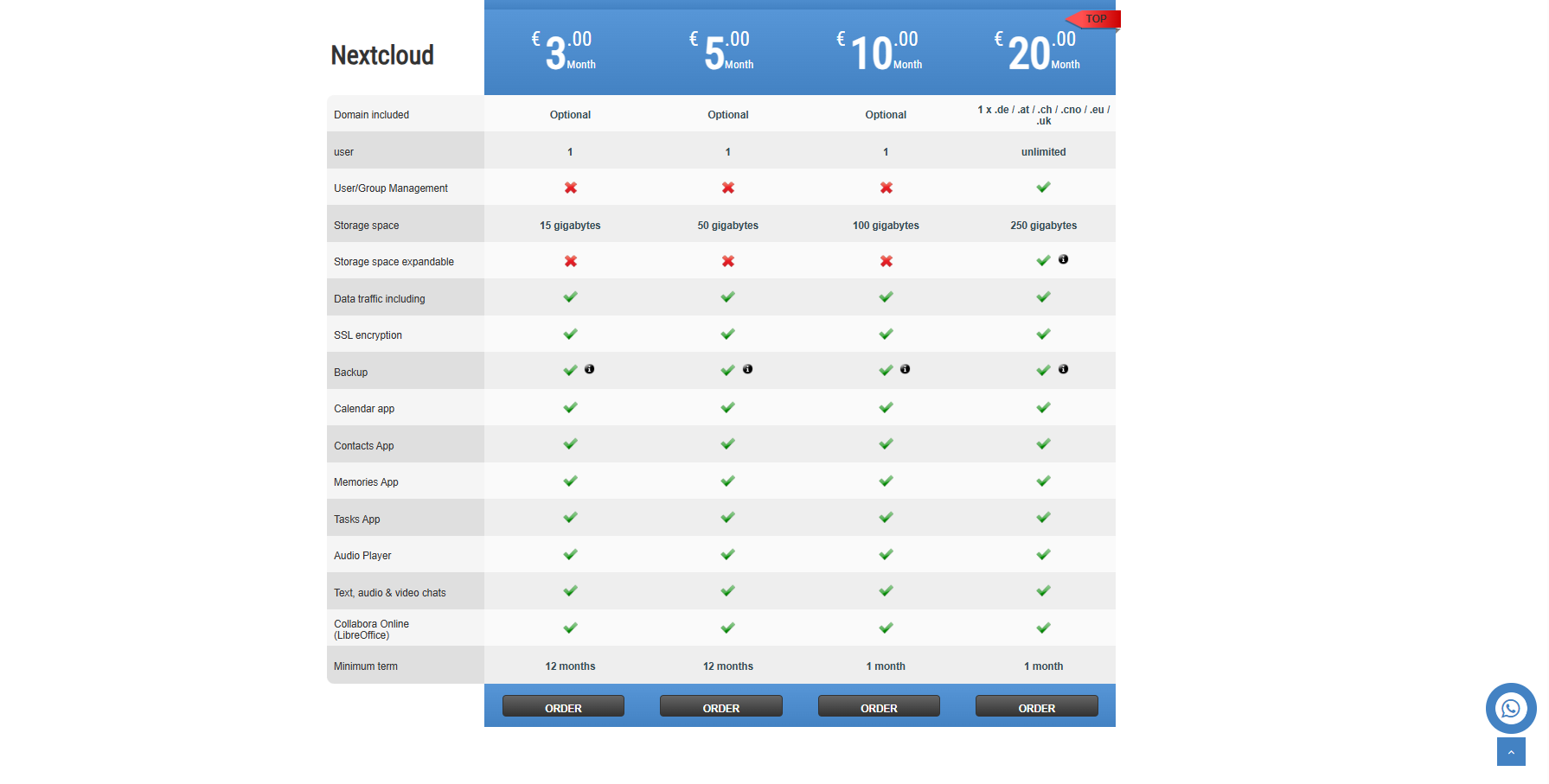Viewport: 1549px width, 784px height.
Task: Click the '250 gigabytes' storage value
Action: point(1044,226)
